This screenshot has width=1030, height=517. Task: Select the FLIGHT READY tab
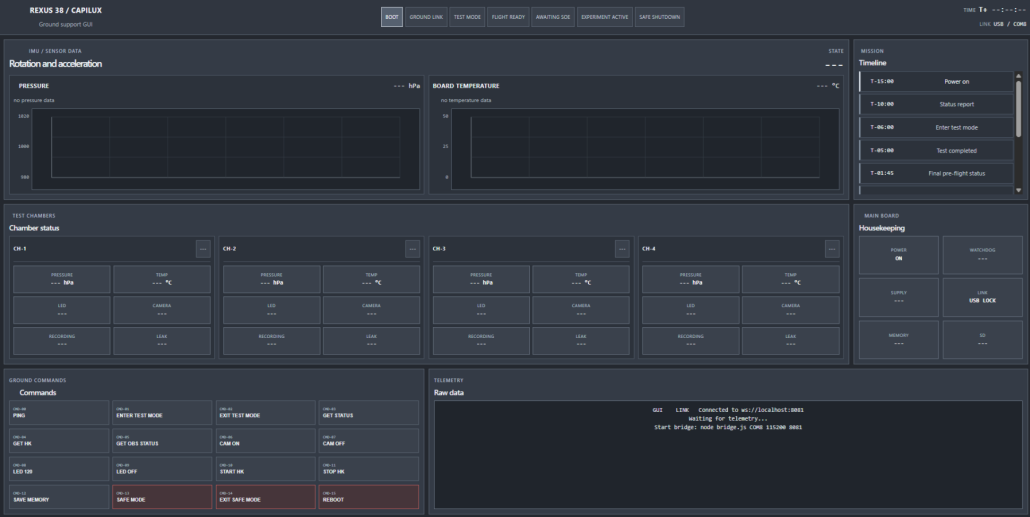tap(508, 17)
